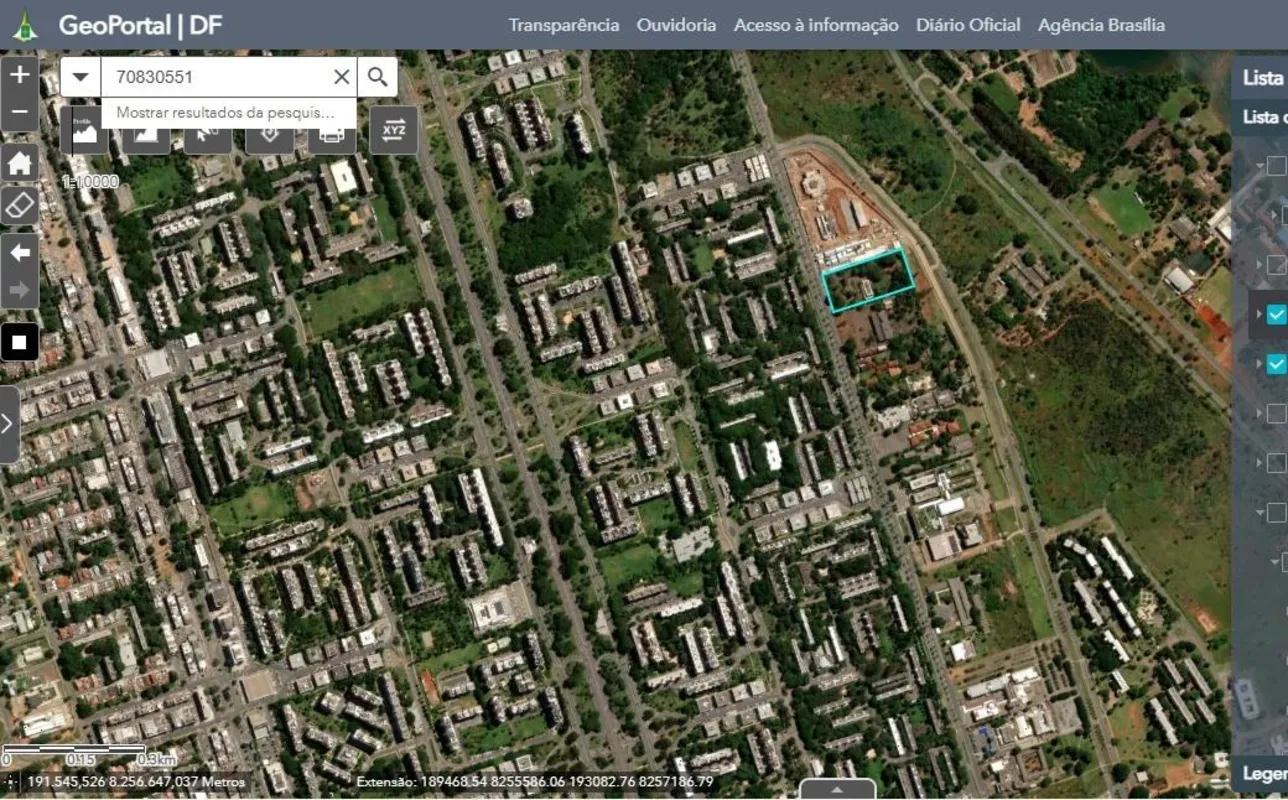
Task: Open the elevation Profile tool
Action: (85, 131)
